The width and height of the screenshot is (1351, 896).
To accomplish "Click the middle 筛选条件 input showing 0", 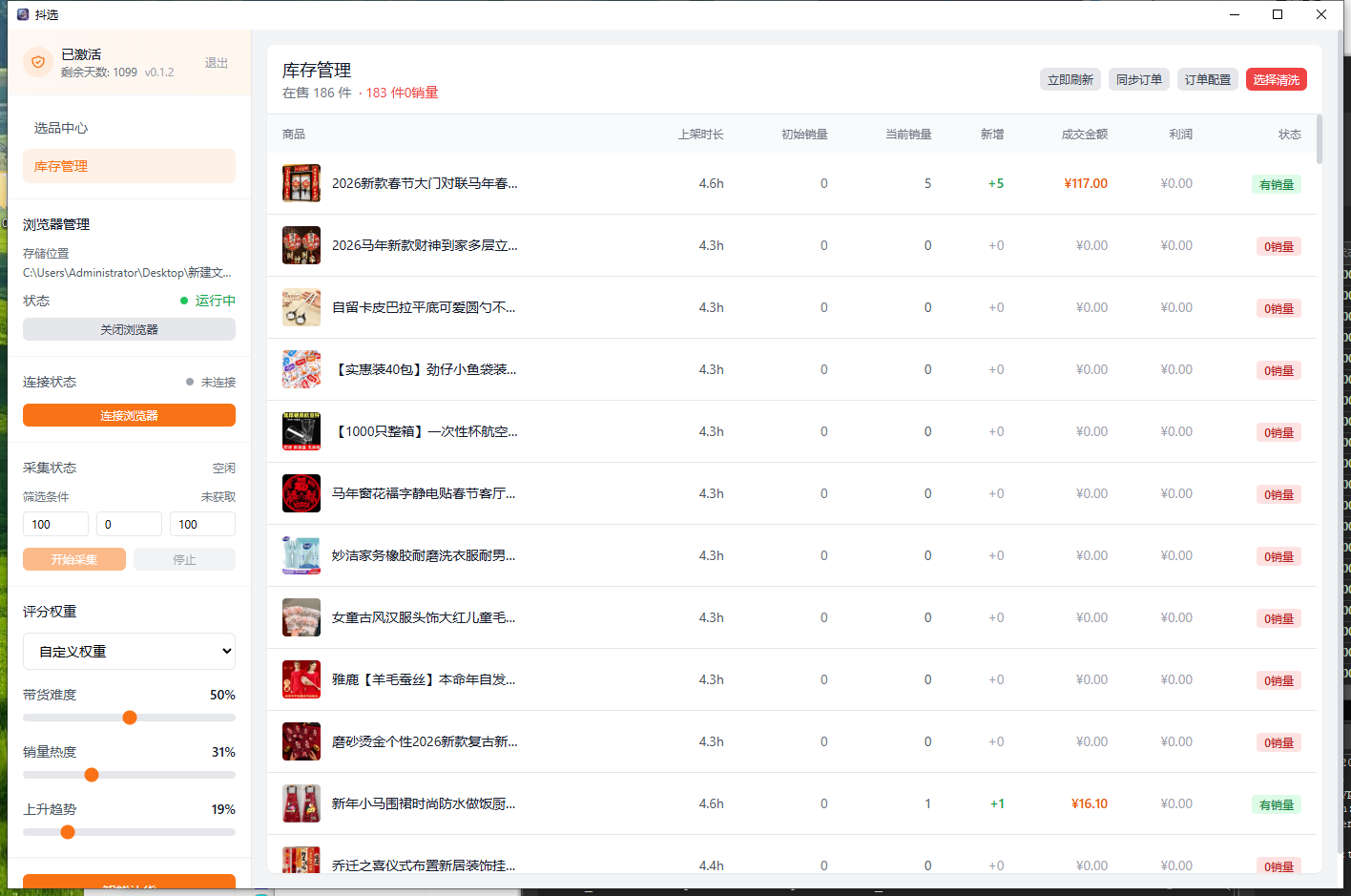I will [x=129, y=524].
